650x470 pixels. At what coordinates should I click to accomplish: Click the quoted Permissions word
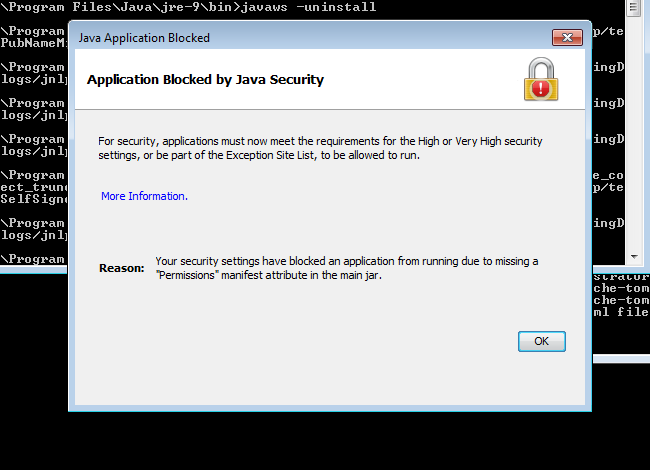click(187, 275)
